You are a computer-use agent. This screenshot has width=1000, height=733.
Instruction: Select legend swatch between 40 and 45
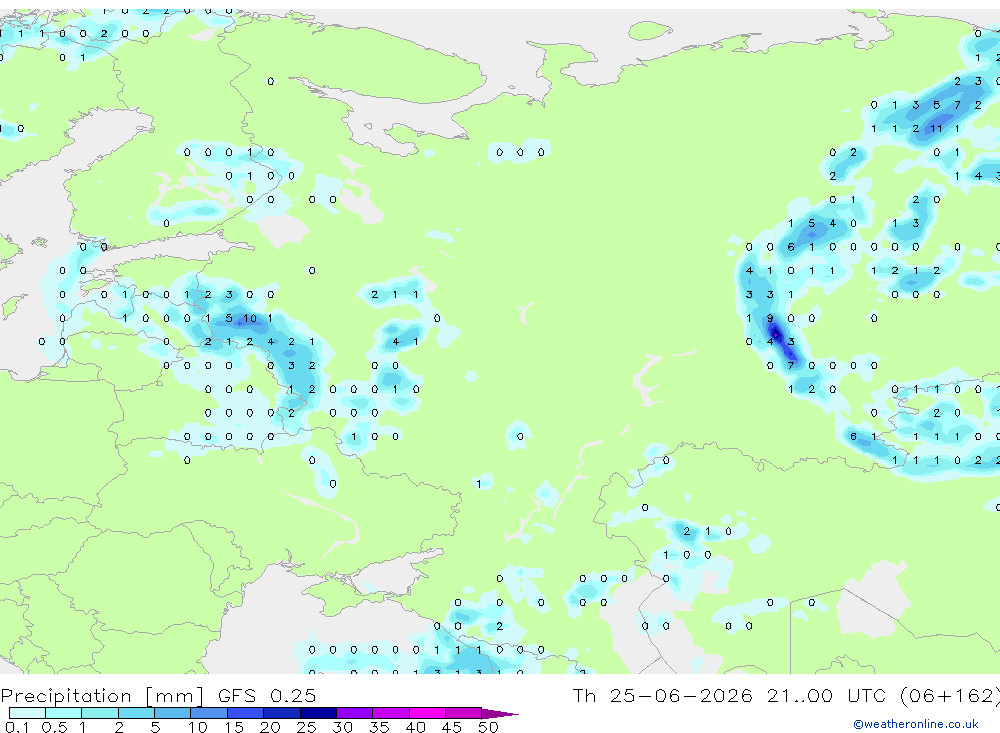pos(427,713)
